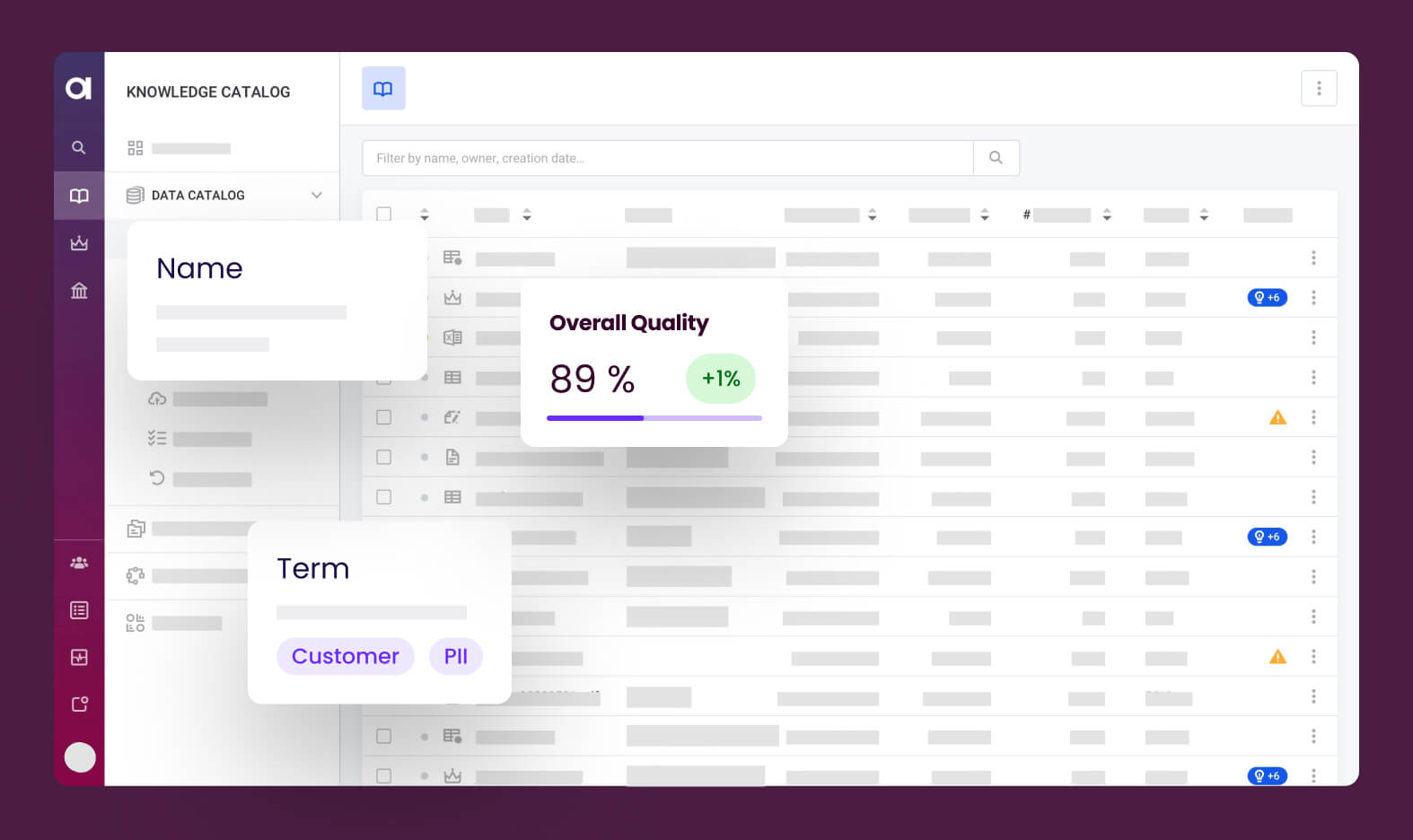Image resolution: width=1413 pixels, height=840 pixels.
Task: Click the search icon in left sidebar
Action: [x=79, y=147]
